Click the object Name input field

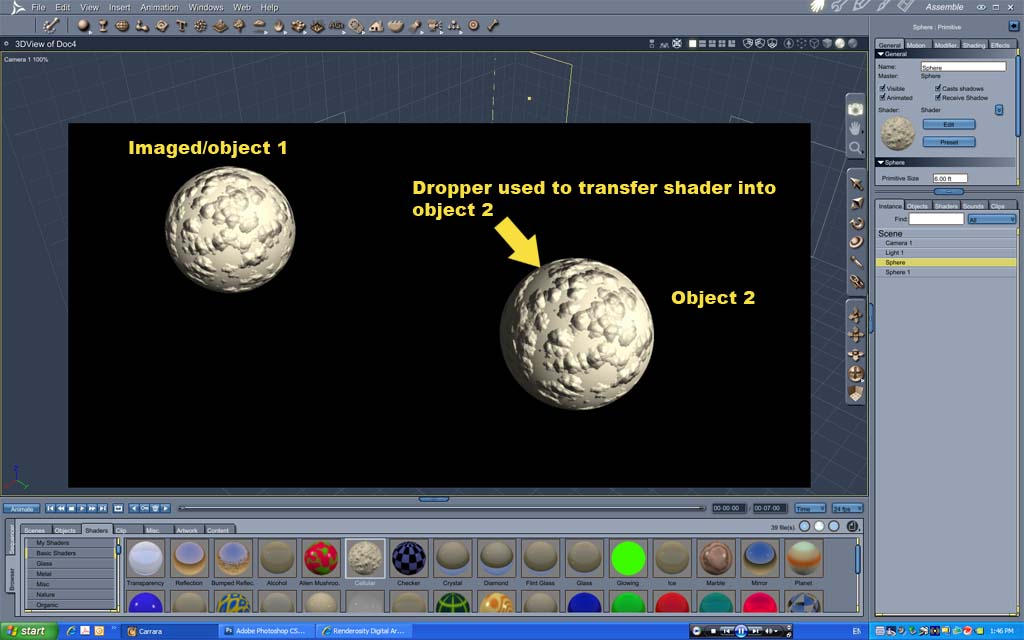963,67
